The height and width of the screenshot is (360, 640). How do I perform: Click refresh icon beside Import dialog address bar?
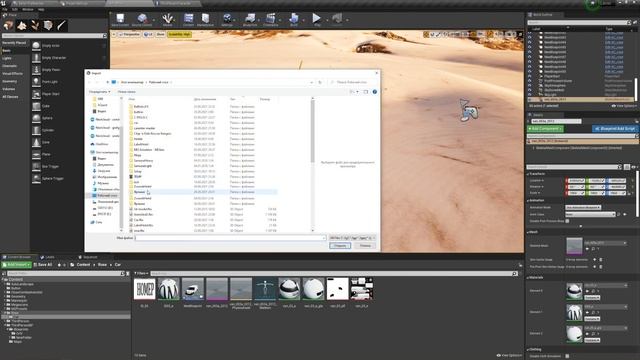320,82
